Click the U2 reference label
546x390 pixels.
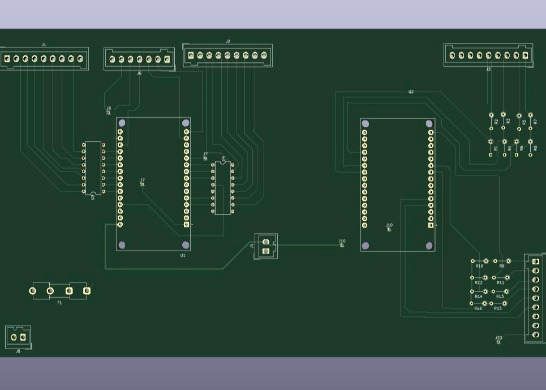[x=411, y=92]
